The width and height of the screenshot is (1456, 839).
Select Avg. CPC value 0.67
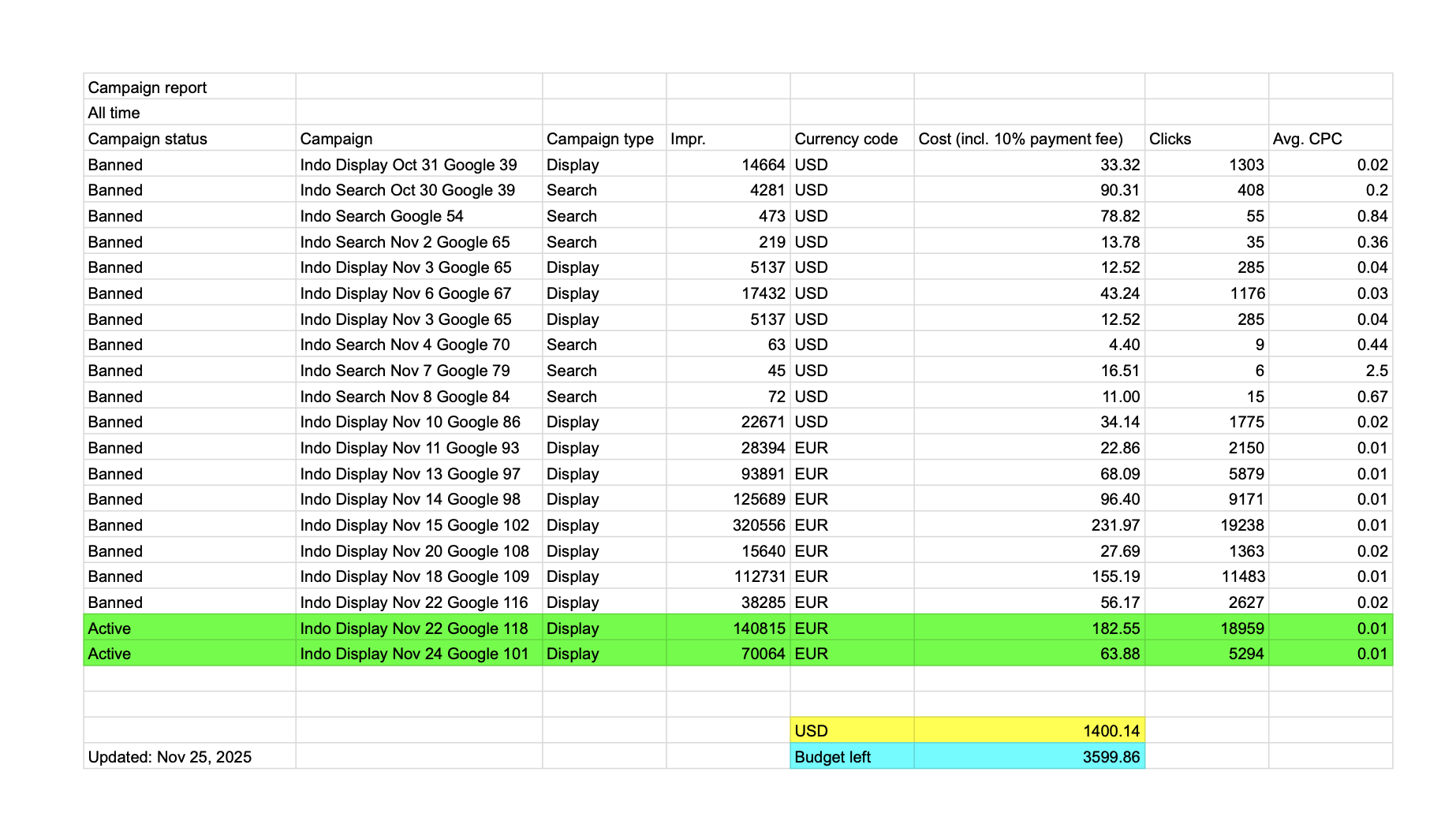click(1331, 397)
